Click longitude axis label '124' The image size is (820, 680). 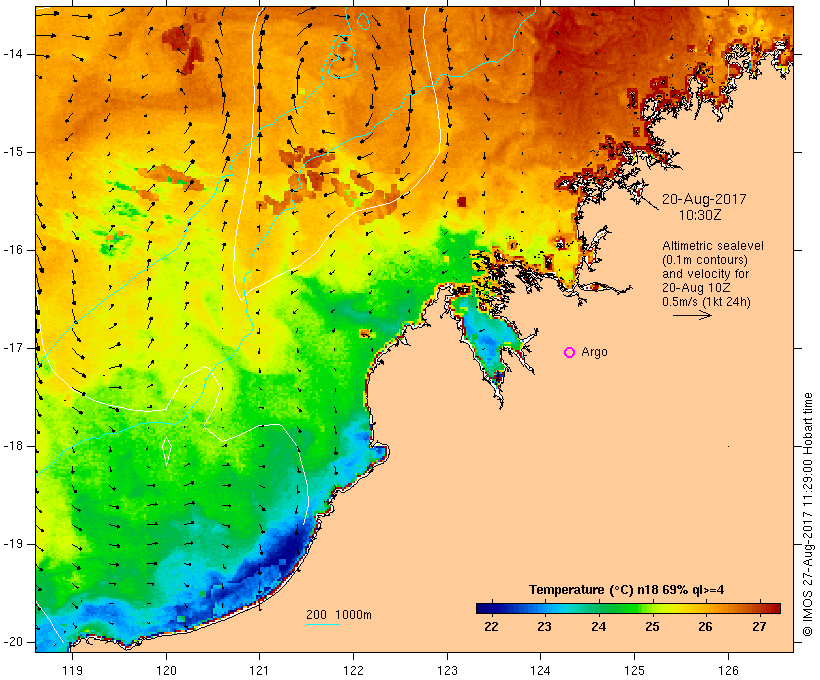pyautogui.click(x=541, y=670)
